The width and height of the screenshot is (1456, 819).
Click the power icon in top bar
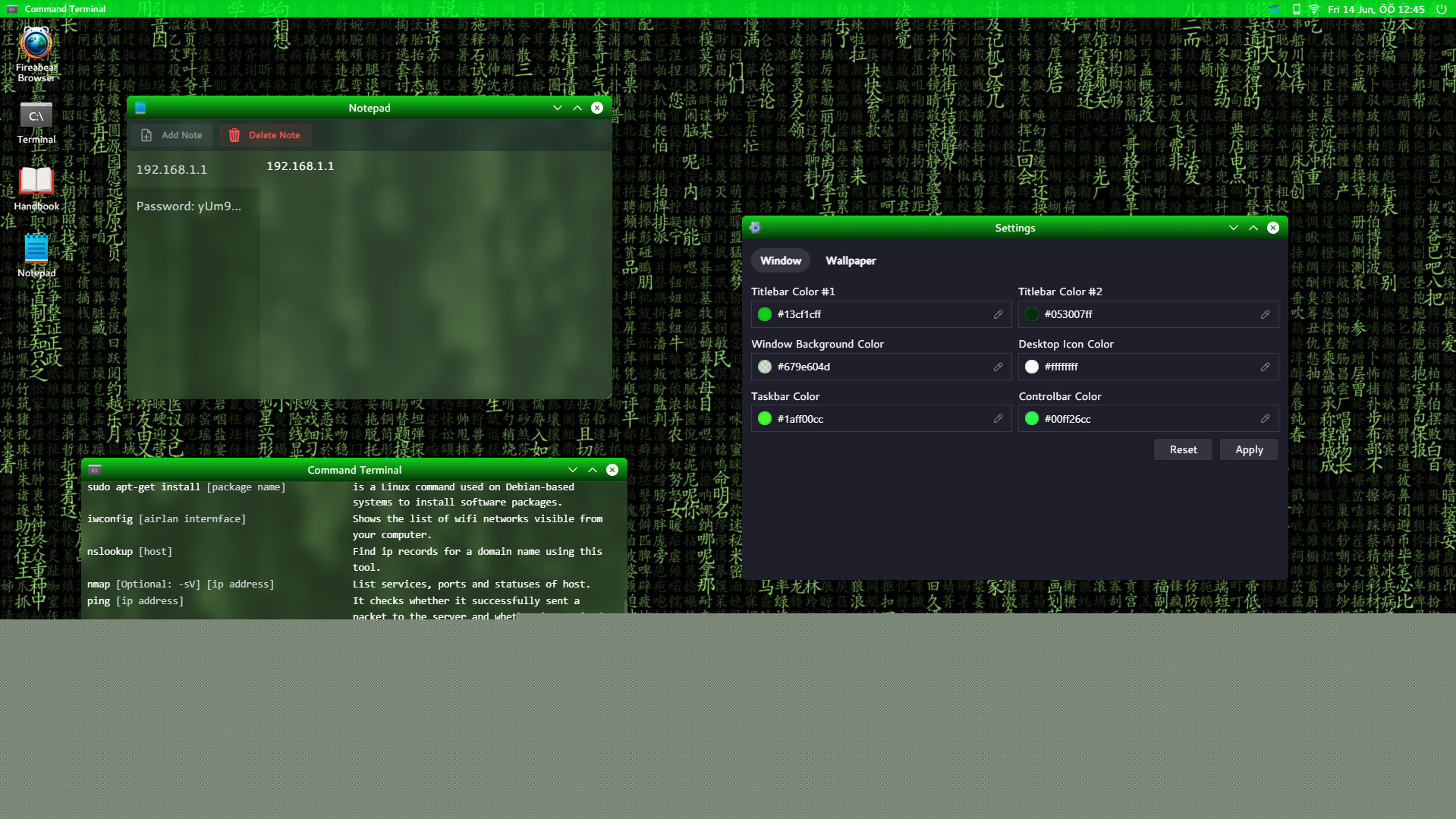click(x=1441, y=9)
